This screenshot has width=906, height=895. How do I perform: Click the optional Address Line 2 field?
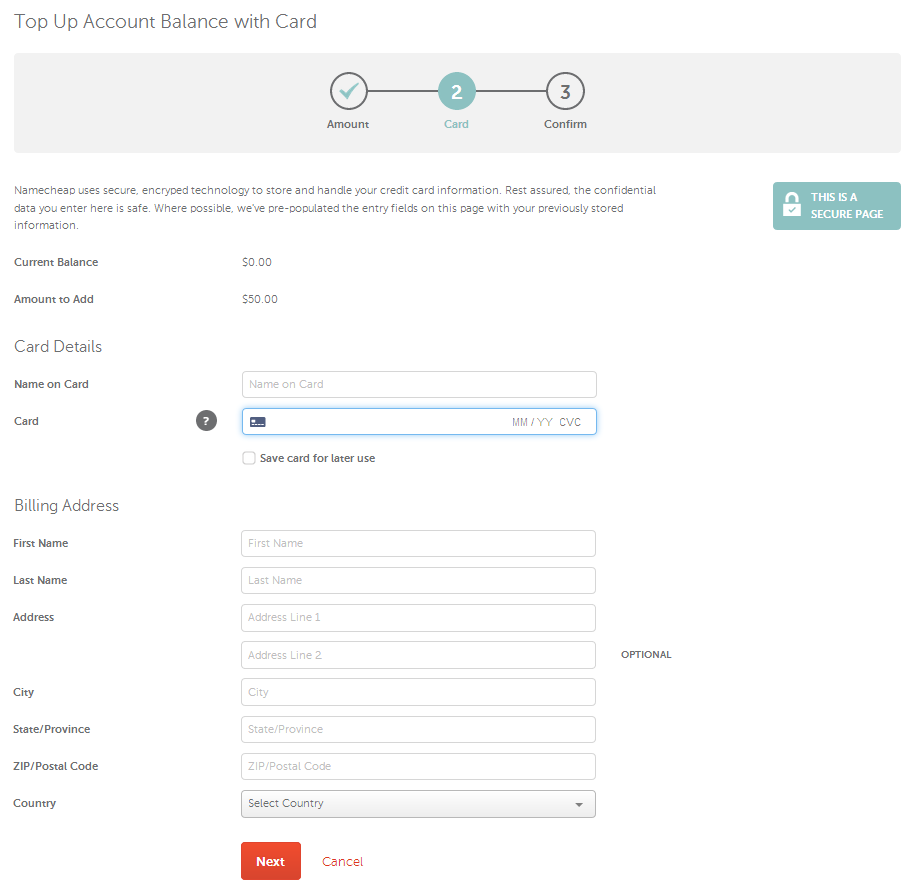(418, 655)
